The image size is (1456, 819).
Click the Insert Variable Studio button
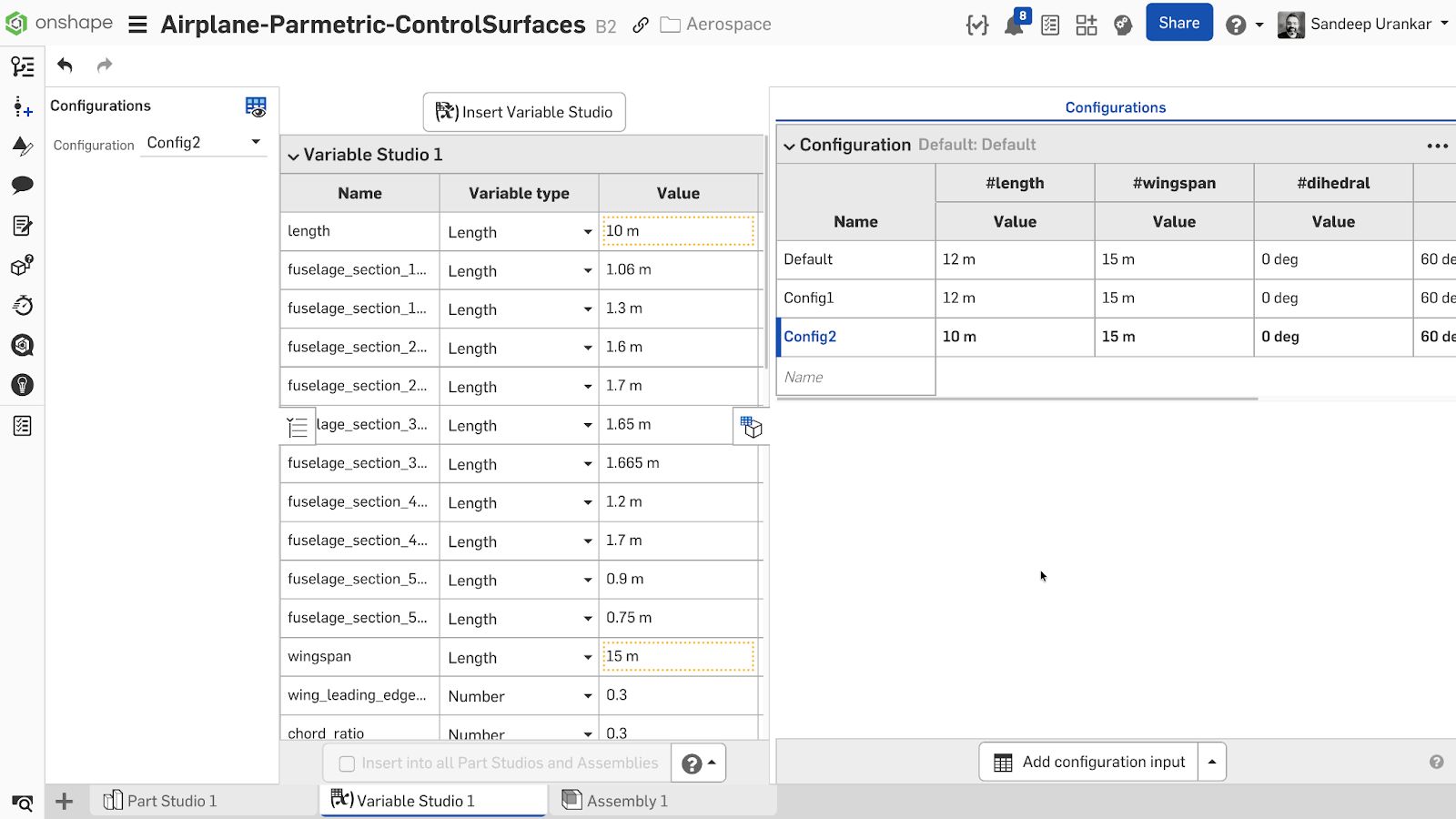(524, 112)
